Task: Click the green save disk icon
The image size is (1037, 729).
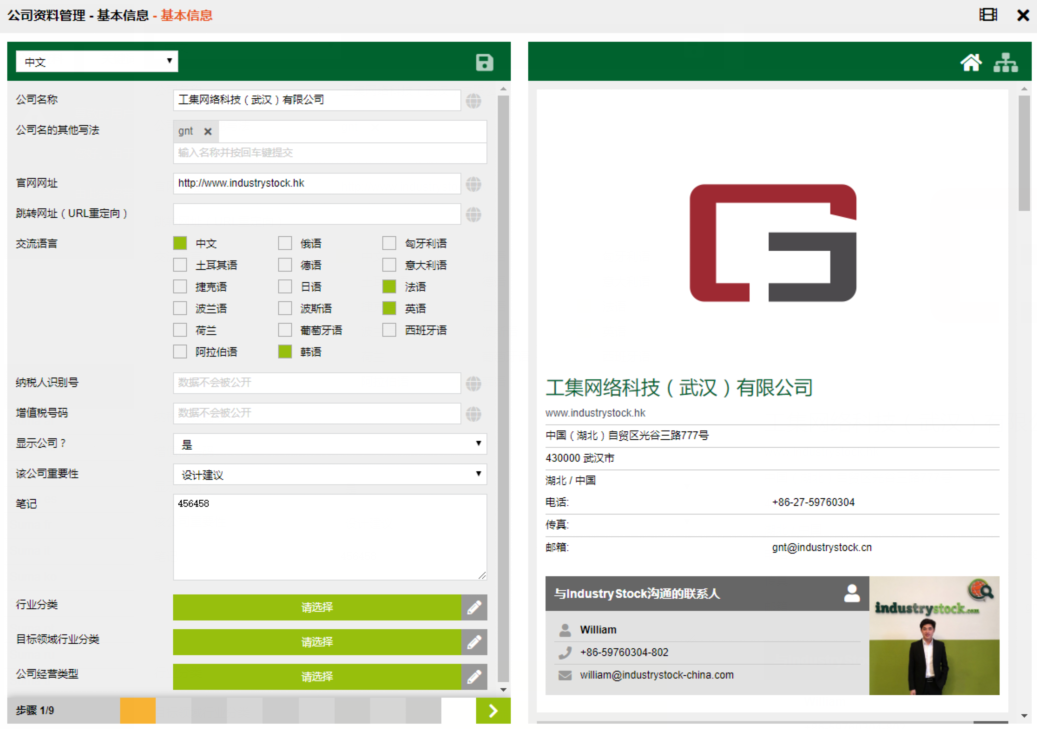Action: point(485,63)
